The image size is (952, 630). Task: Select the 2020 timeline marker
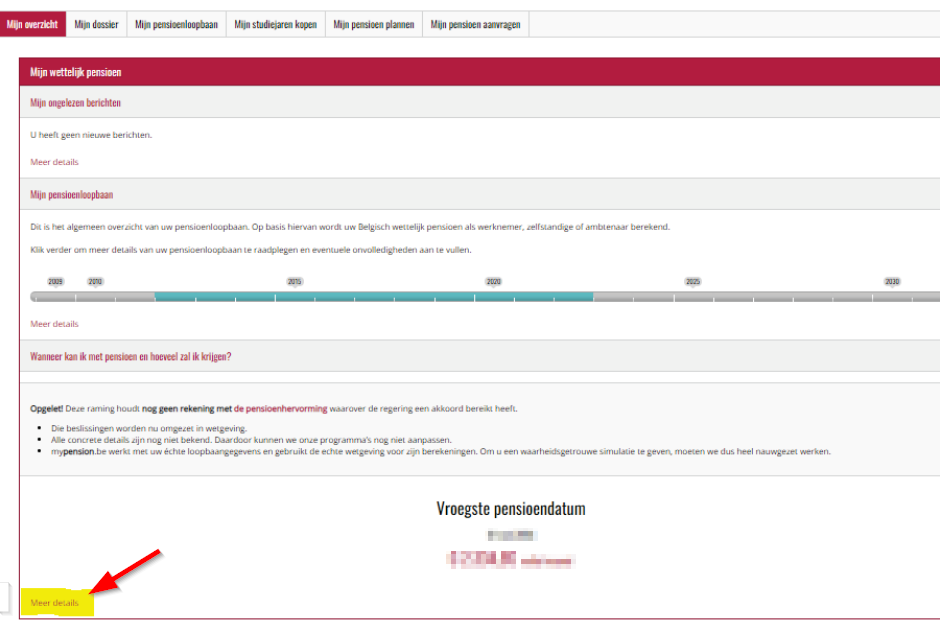click(494, 282)
